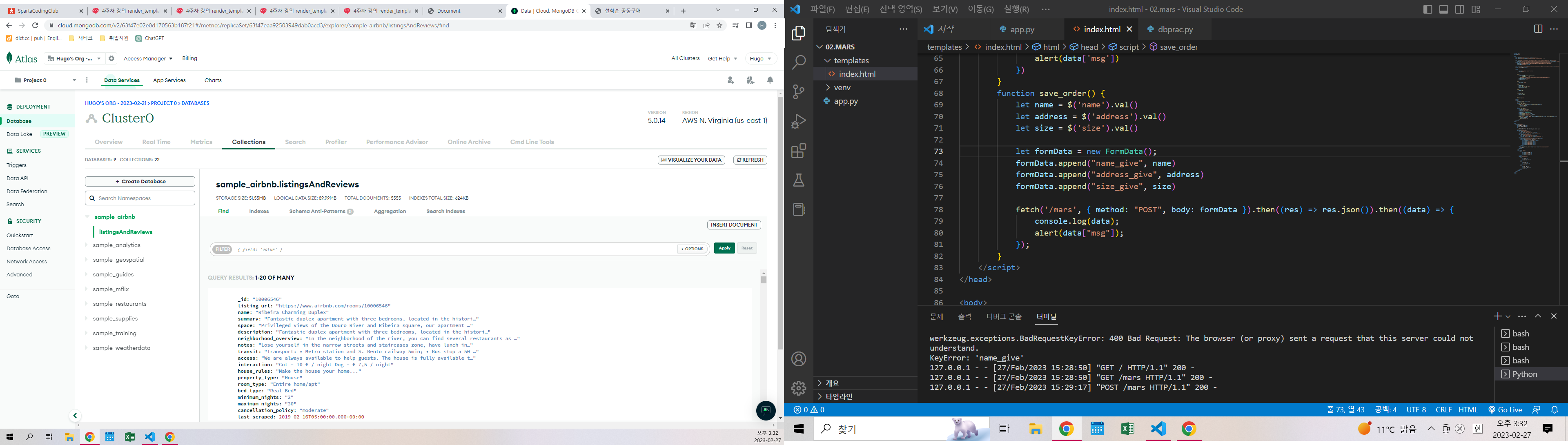
Task: Click the query results inner scrollbar
Action: [x=763, y=279]
